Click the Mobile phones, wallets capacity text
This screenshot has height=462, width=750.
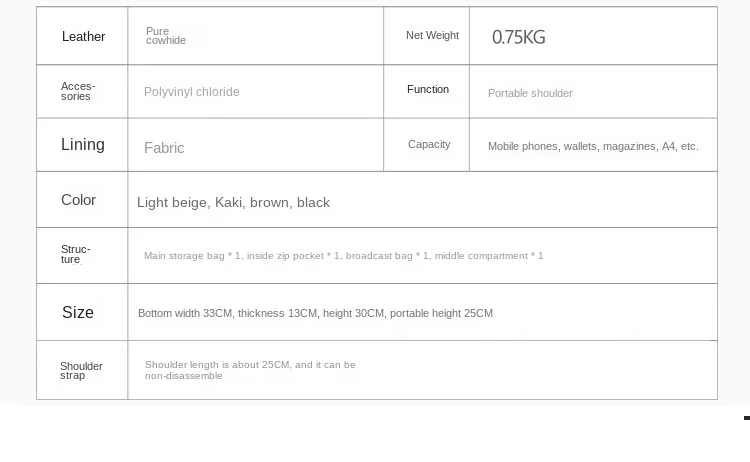point(593,146)
